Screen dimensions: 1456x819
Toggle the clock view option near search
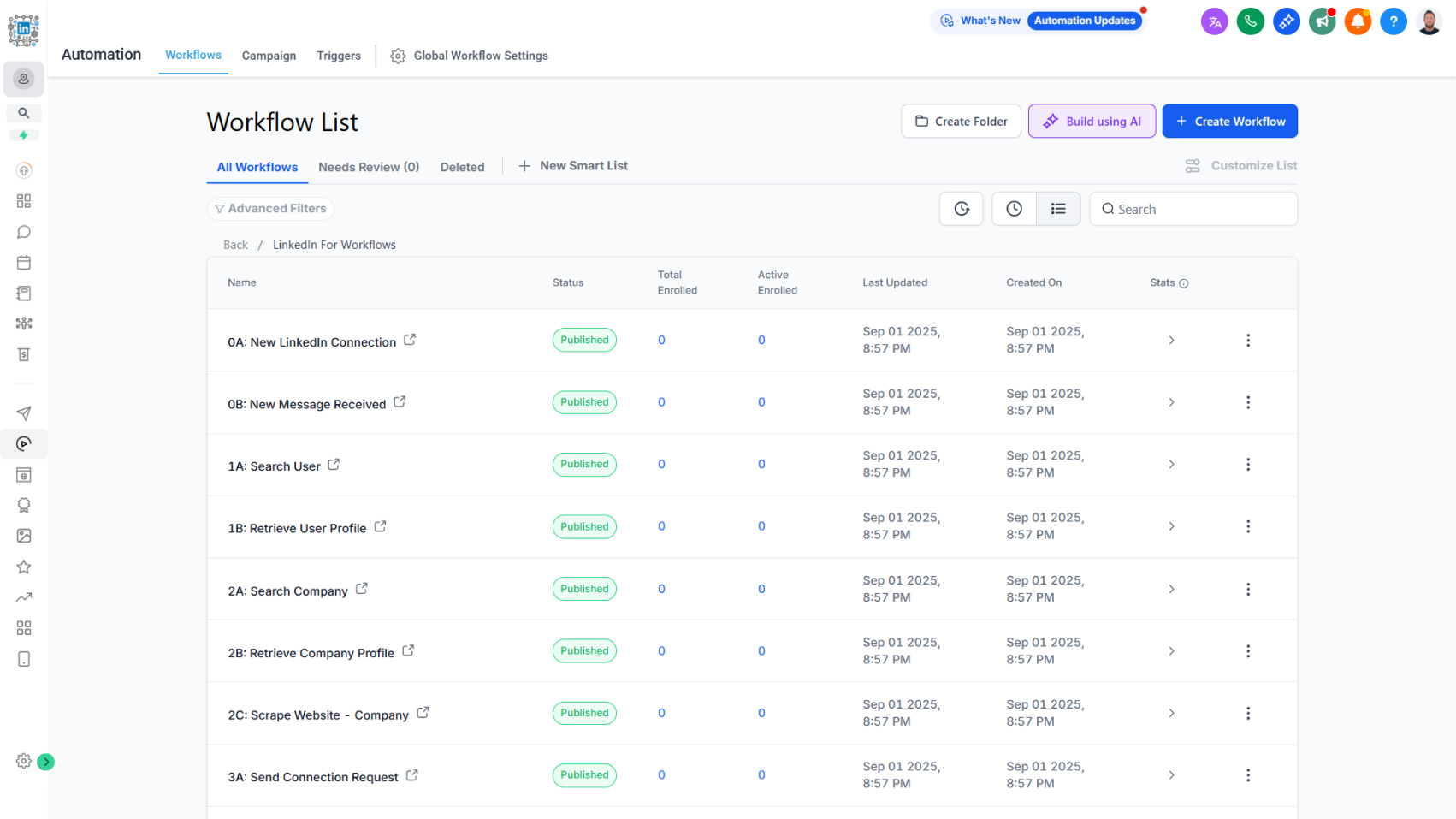pyautogui.click(x=1014, y=208)
